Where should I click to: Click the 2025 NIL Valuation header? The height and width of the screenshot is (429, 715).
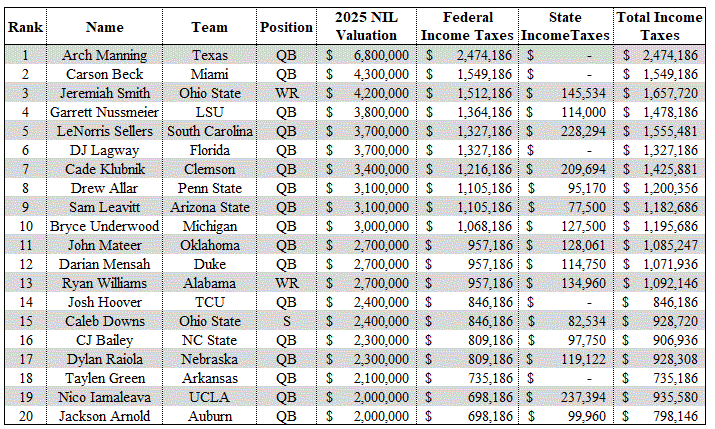coord(366,27)
